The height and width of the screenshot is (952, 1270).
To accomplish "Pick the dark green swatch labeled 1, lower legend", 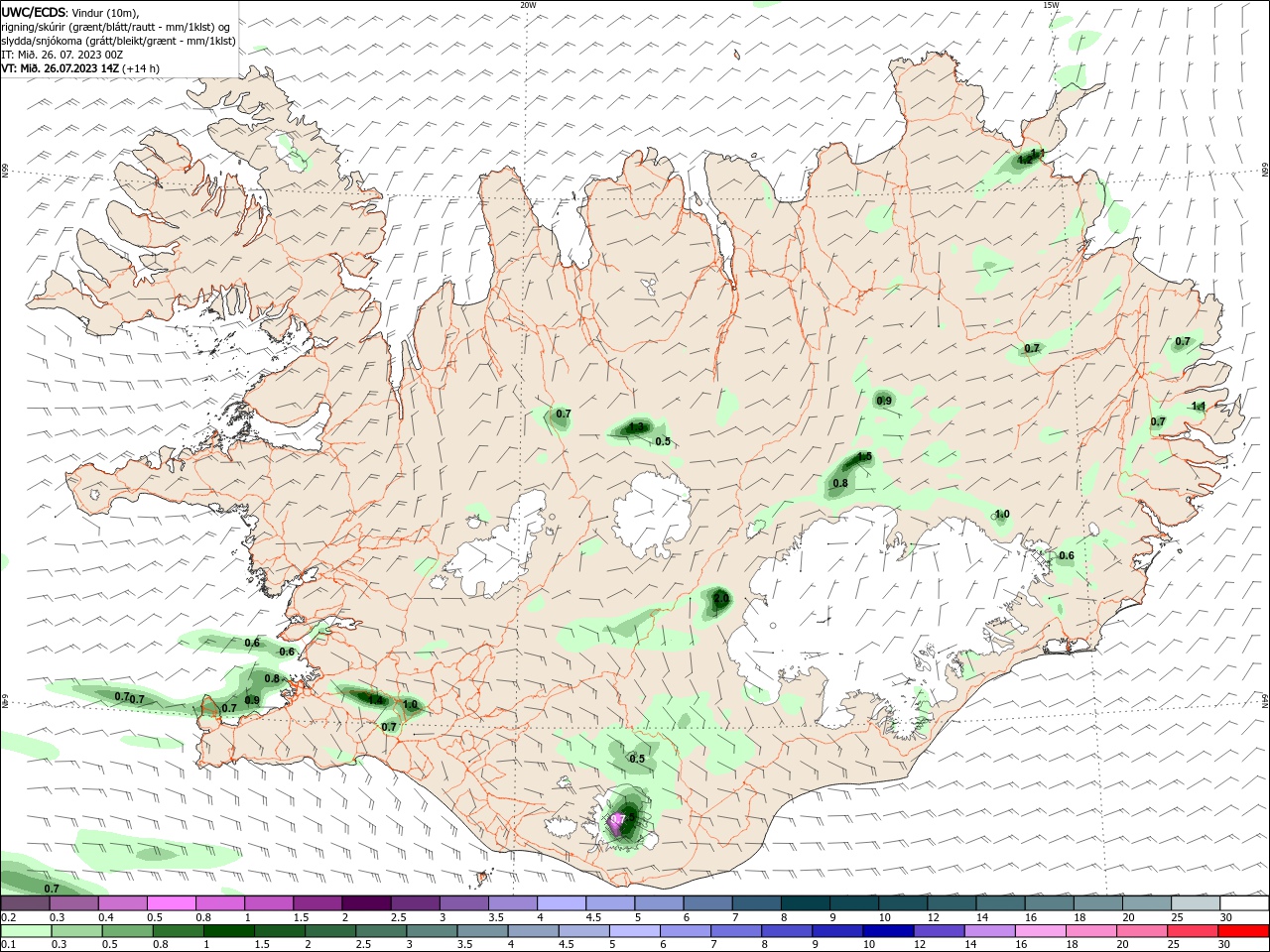I will [230, 931].
